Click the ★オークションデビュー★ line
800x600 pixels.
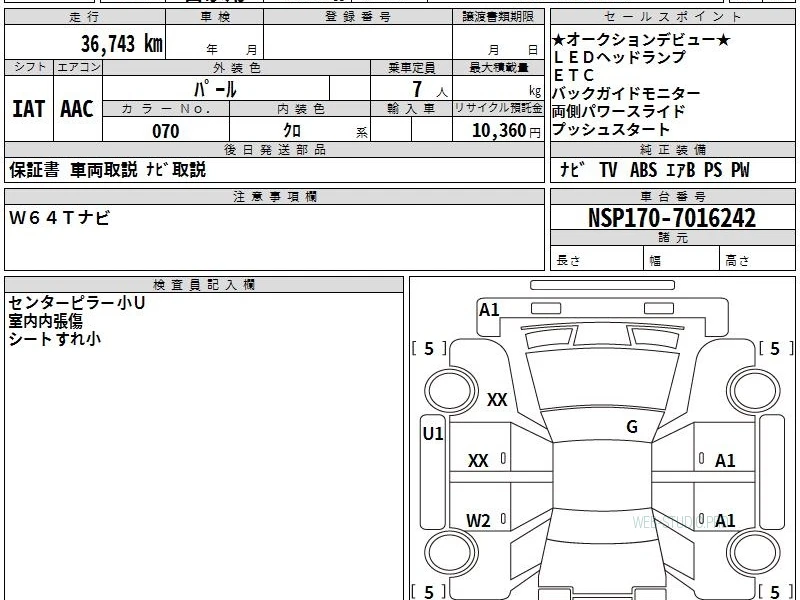coord(641,40)
